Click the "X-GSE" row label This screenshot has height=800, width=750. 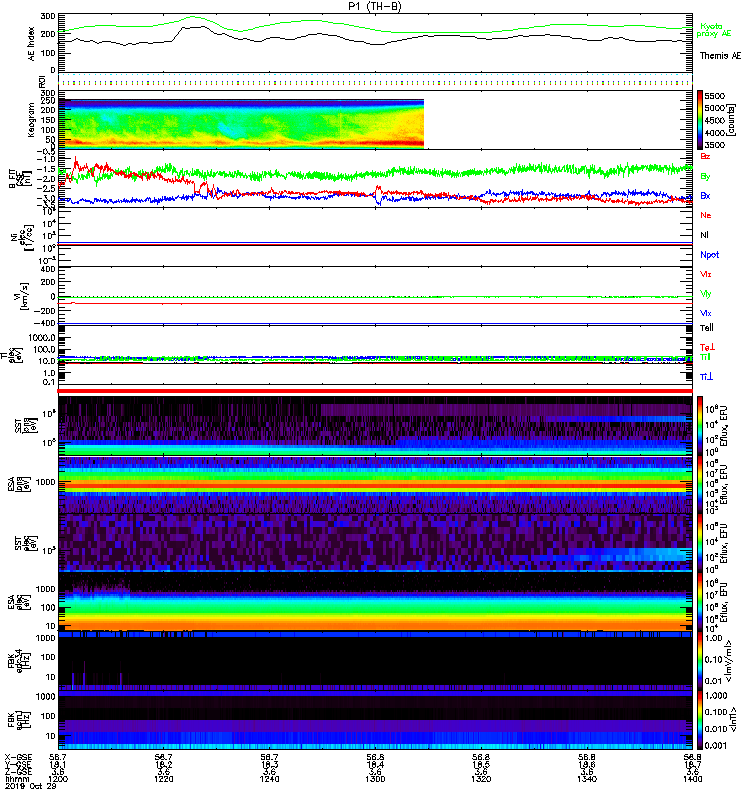[18, 757]
